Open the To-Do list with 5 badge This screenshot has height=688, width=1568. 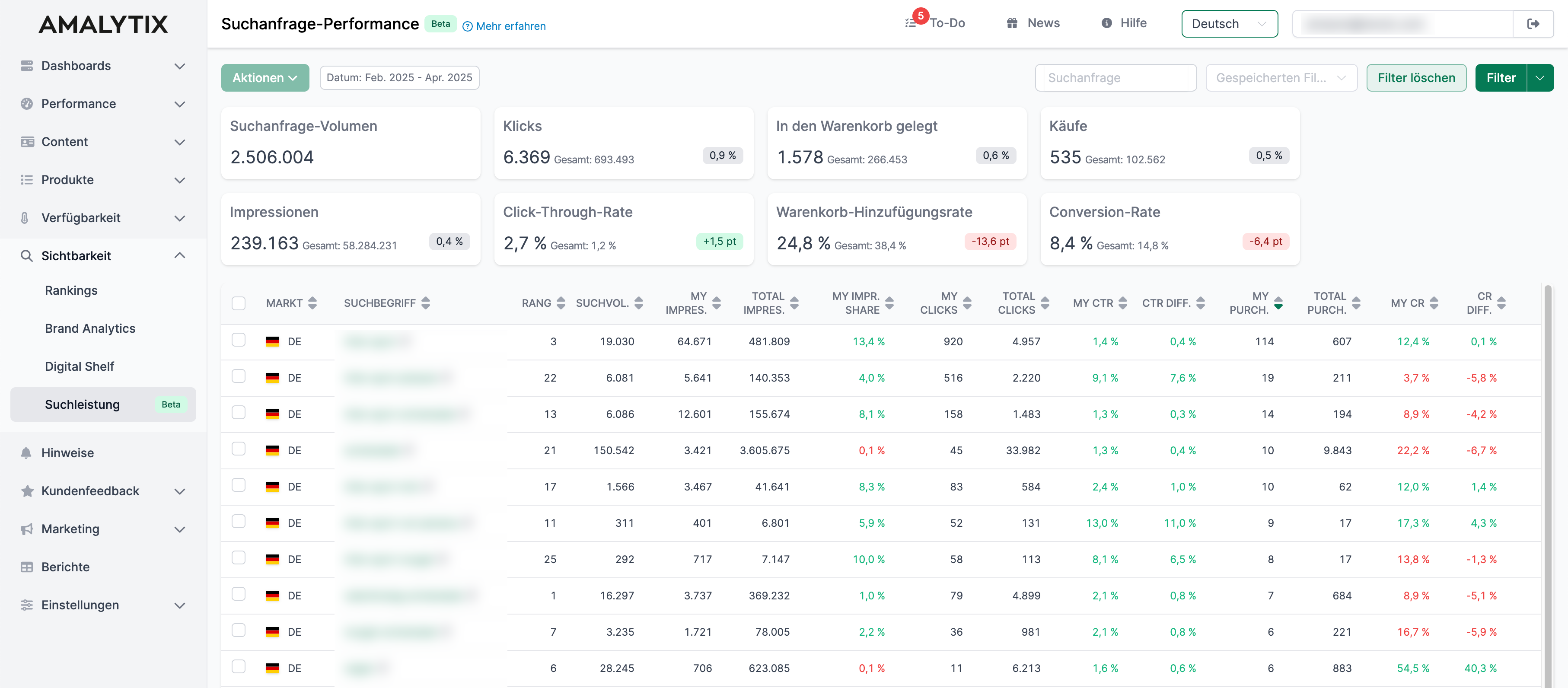935,23
